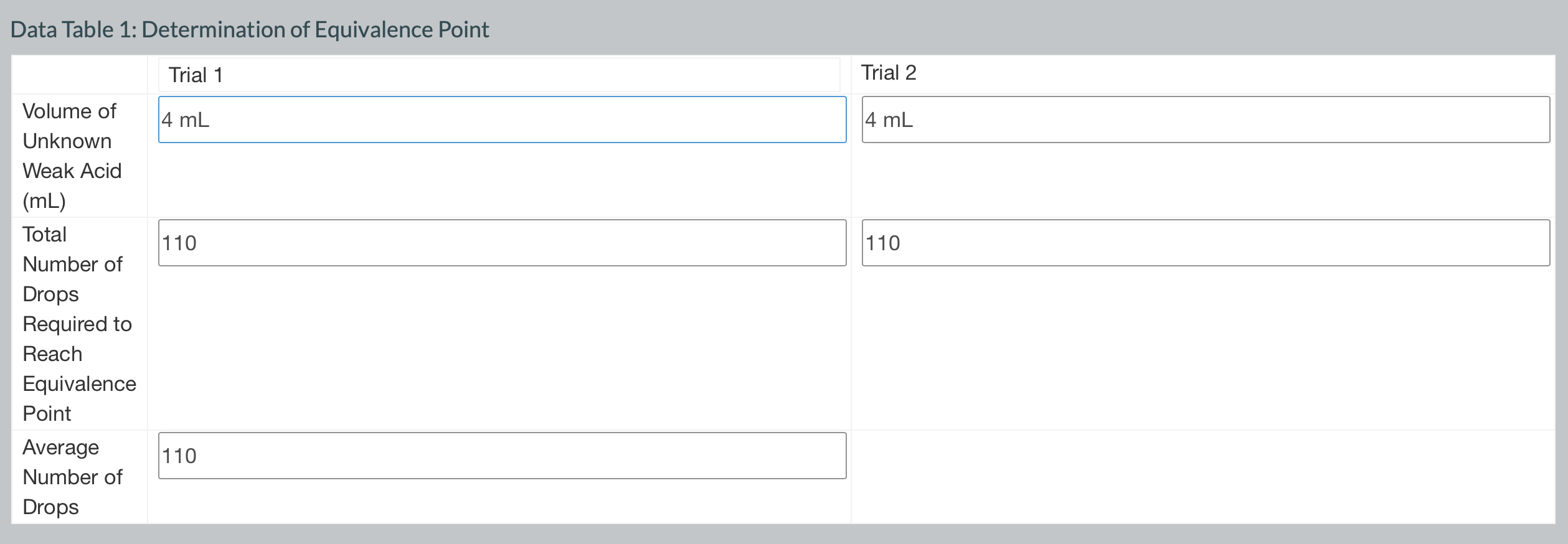The width and height of the screenshot is (1568, 544).
Task: Select Trial 2 volume of weak acid field
Action: coord(1205,120)
